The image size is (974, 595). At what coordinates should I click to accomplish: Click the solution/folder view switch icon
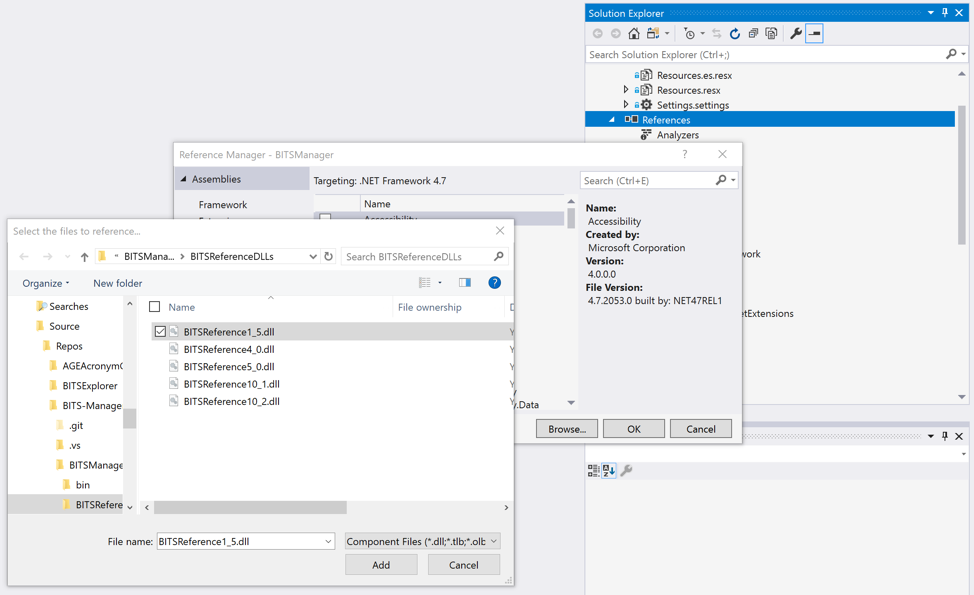tap(653, 34)
